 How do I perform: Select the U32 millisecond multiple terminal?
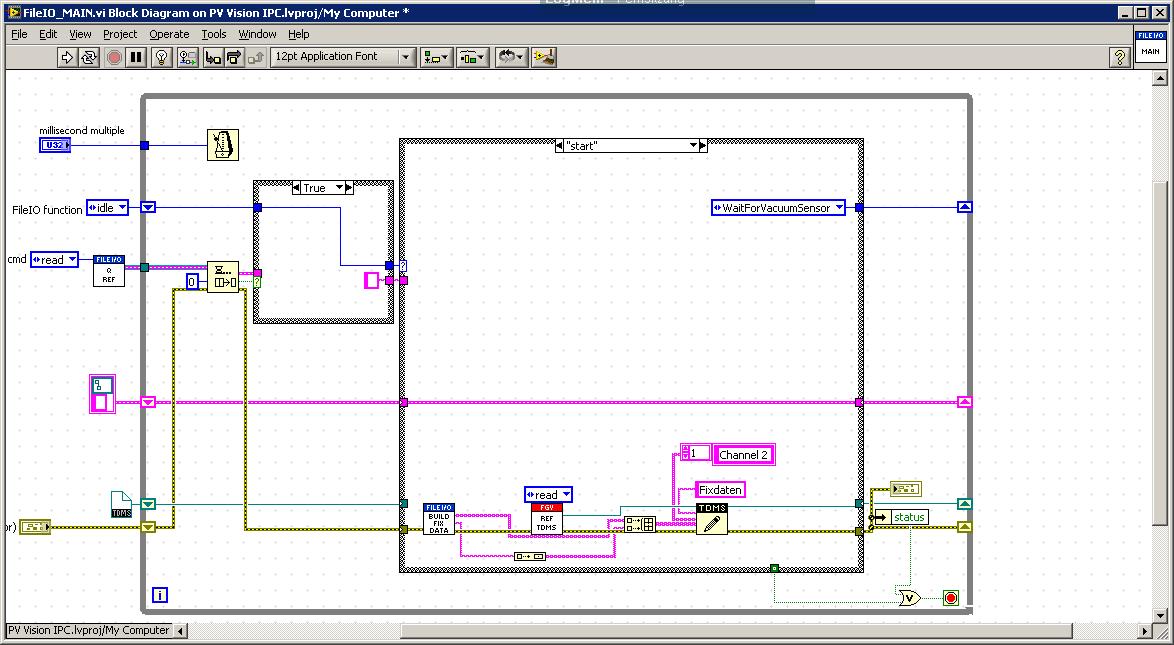[x=55, y=145]
